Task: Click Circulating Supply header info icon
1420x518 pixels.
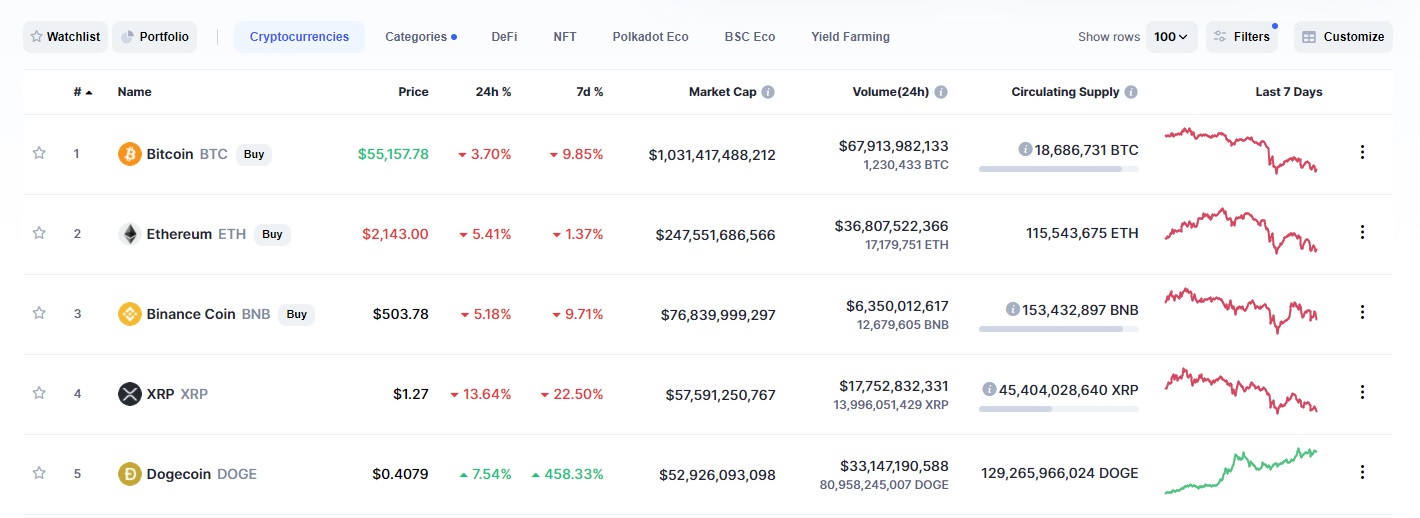Action: pyautogui.click(x=1131, y=92)
